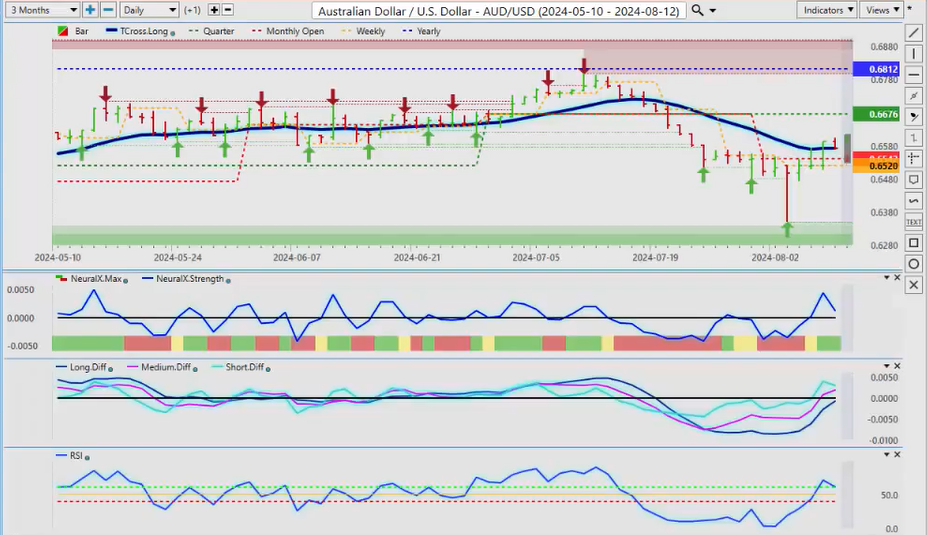Select the circle shape drawing tool
The image size is (927, 535).
click(x=913, y=264)
